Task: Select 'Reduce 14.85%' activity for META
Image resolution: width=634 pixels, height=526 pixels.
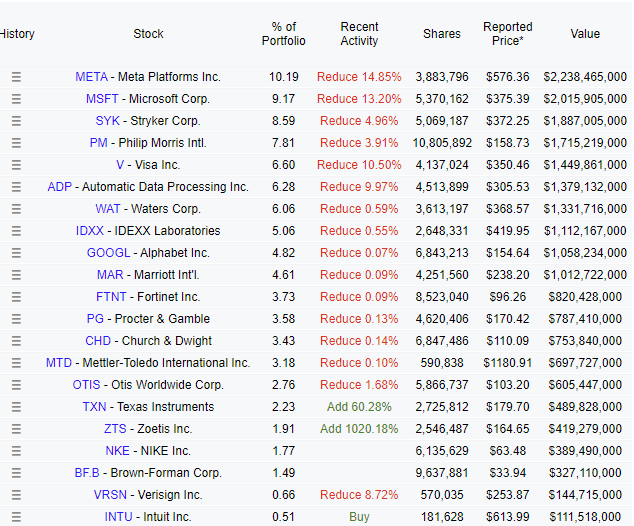Action: [x=359, y=77]
